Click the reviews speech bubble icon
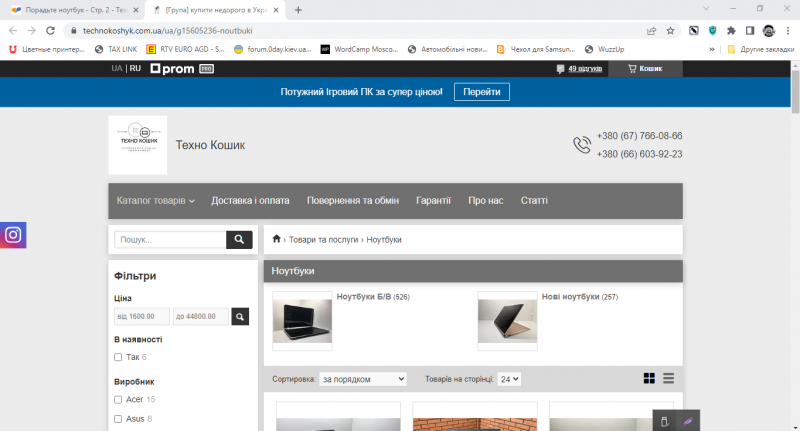 [560, 69]
